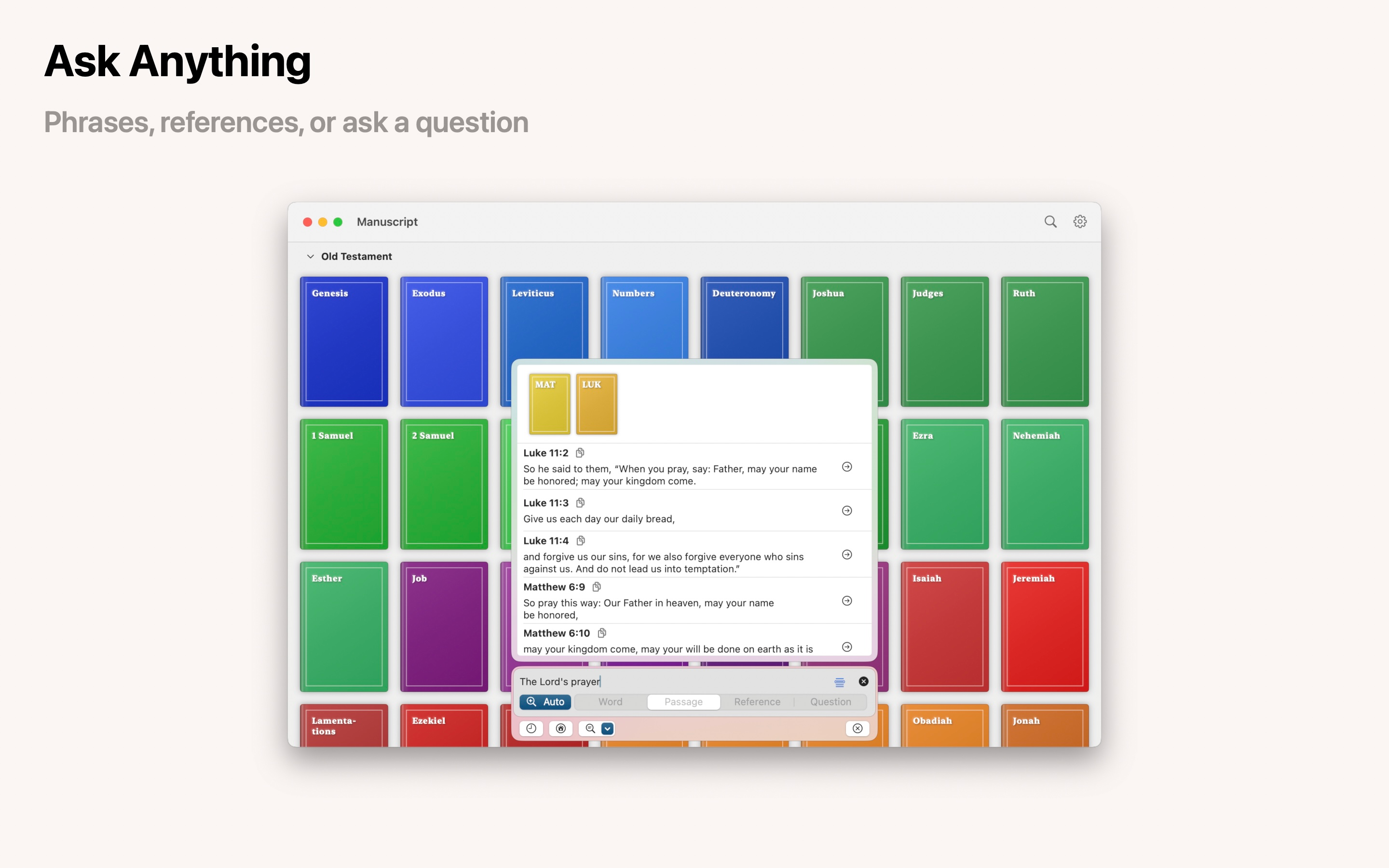Screen dimensions: 1389x868
Task: Open the Joshua book
Action: pos(844,317)
